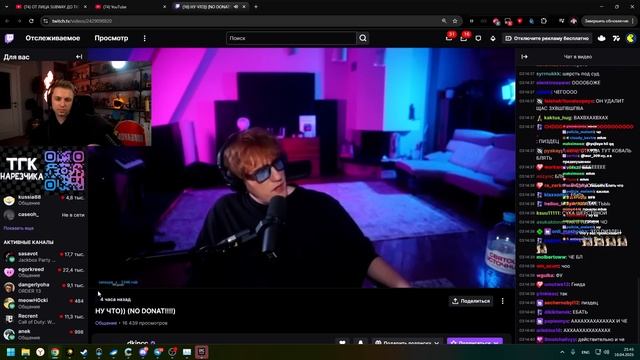This screenshot has height=360, width=640.
Task: Click the stream title 'НУ ЧТО)) (NO DONAT!!!!!)'
Action: pyautogui.click(x=135, y=311)
